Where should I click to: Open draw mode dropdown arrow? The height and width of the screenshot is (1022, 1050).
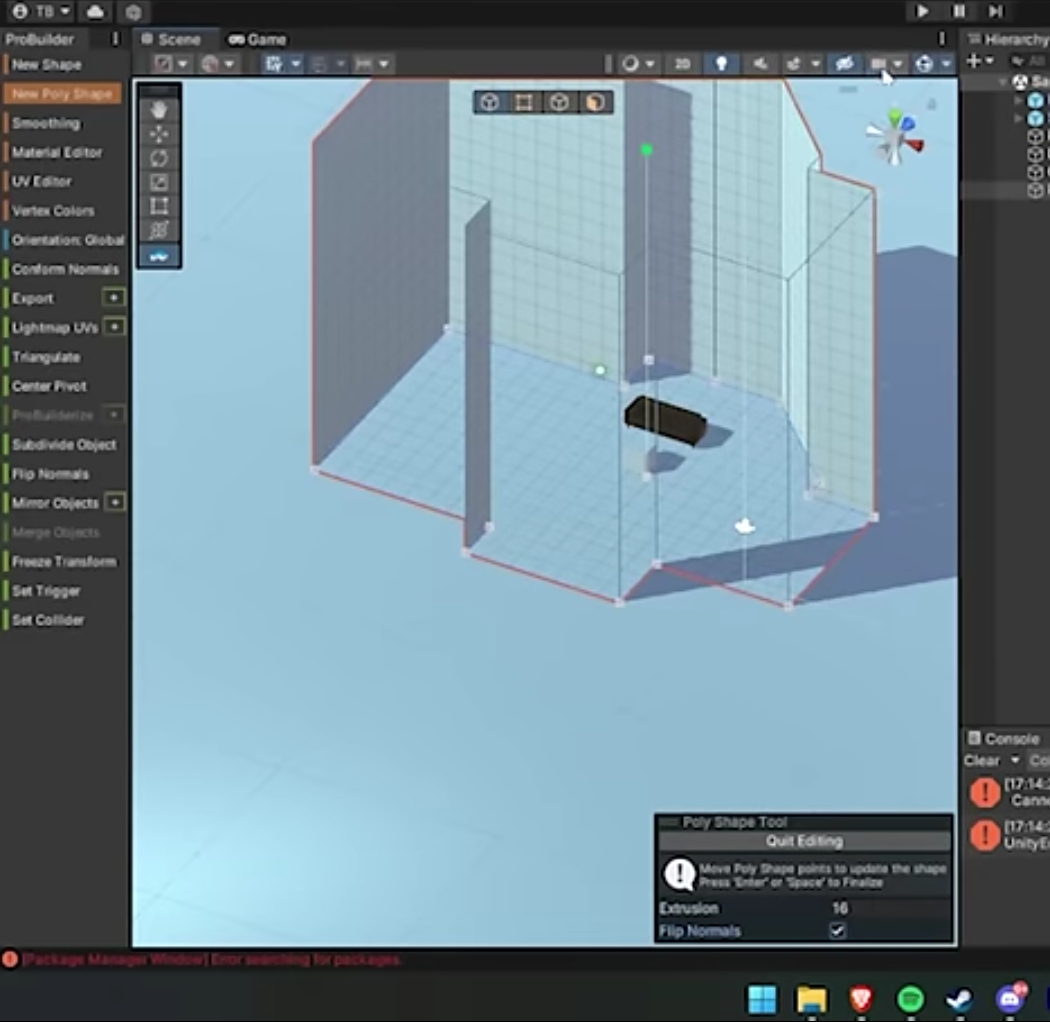point(650,64)
